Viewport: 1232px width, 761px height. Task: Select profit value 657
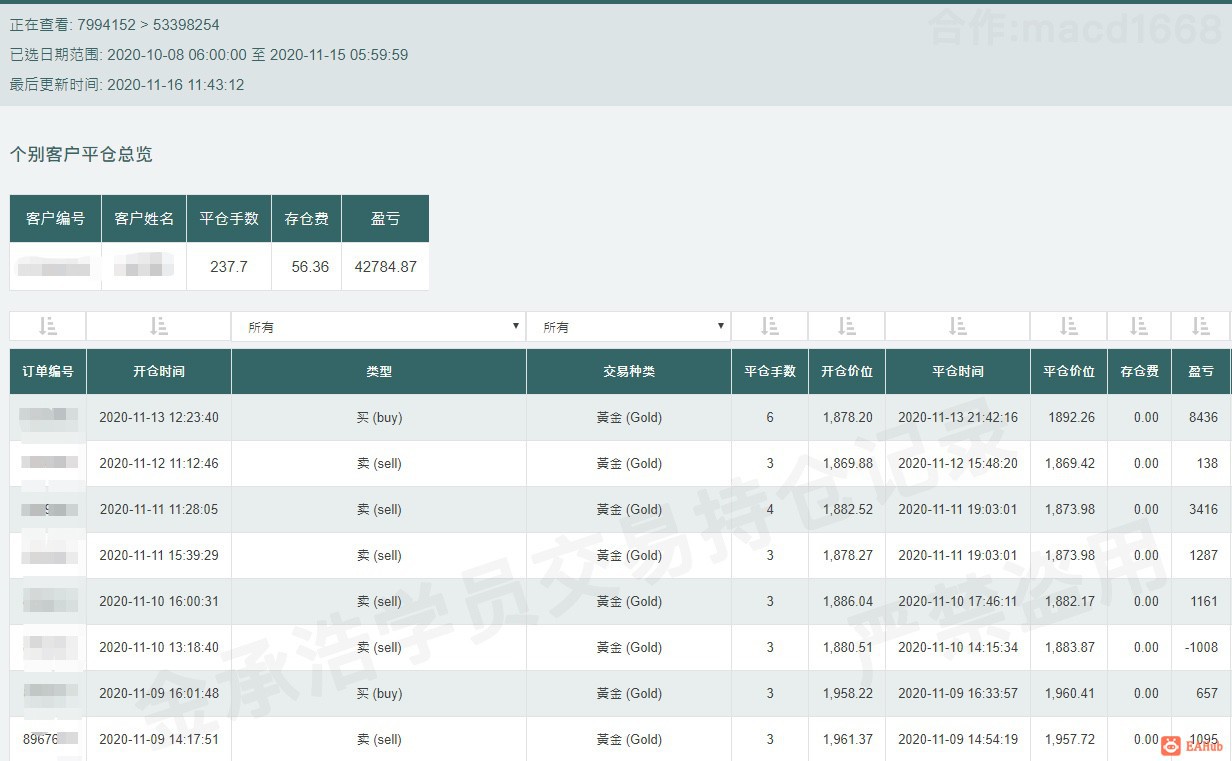tap(1207, 693)
